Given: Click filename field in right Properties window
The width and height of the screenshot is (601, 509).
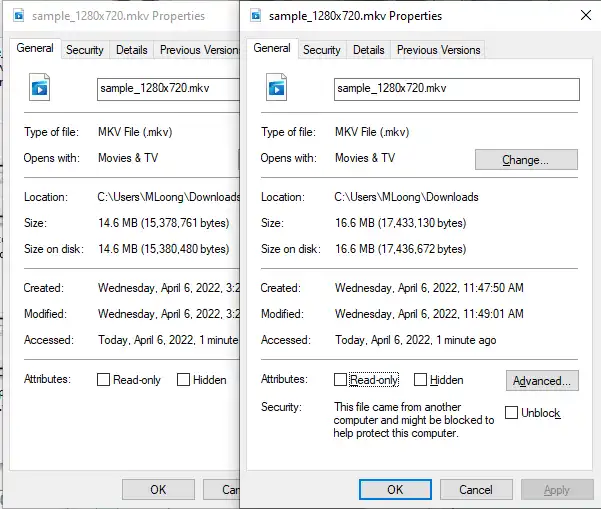Looking at the screenshot, I should pos(456,89).
